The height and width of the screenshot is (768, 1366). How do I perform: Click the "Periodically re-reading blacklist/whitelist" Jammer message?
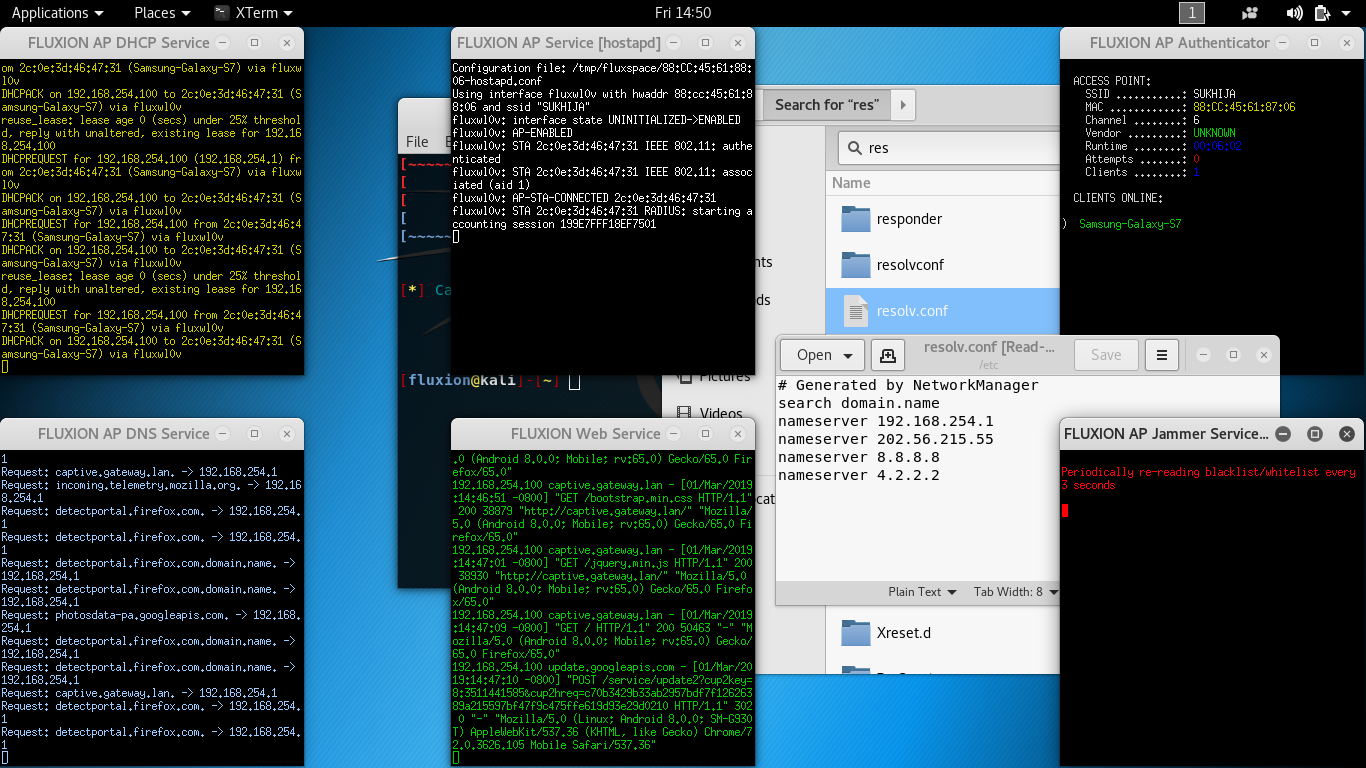[x=1208, y=478]
